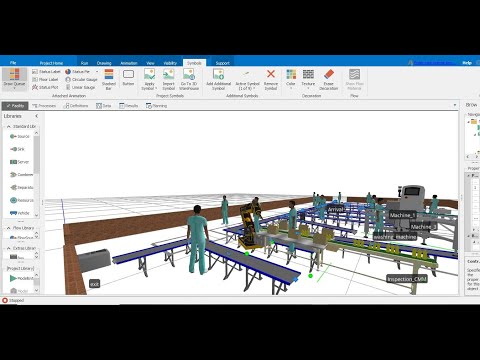
Task: Select the Facility view tab
Action: [x=15, y=106]
